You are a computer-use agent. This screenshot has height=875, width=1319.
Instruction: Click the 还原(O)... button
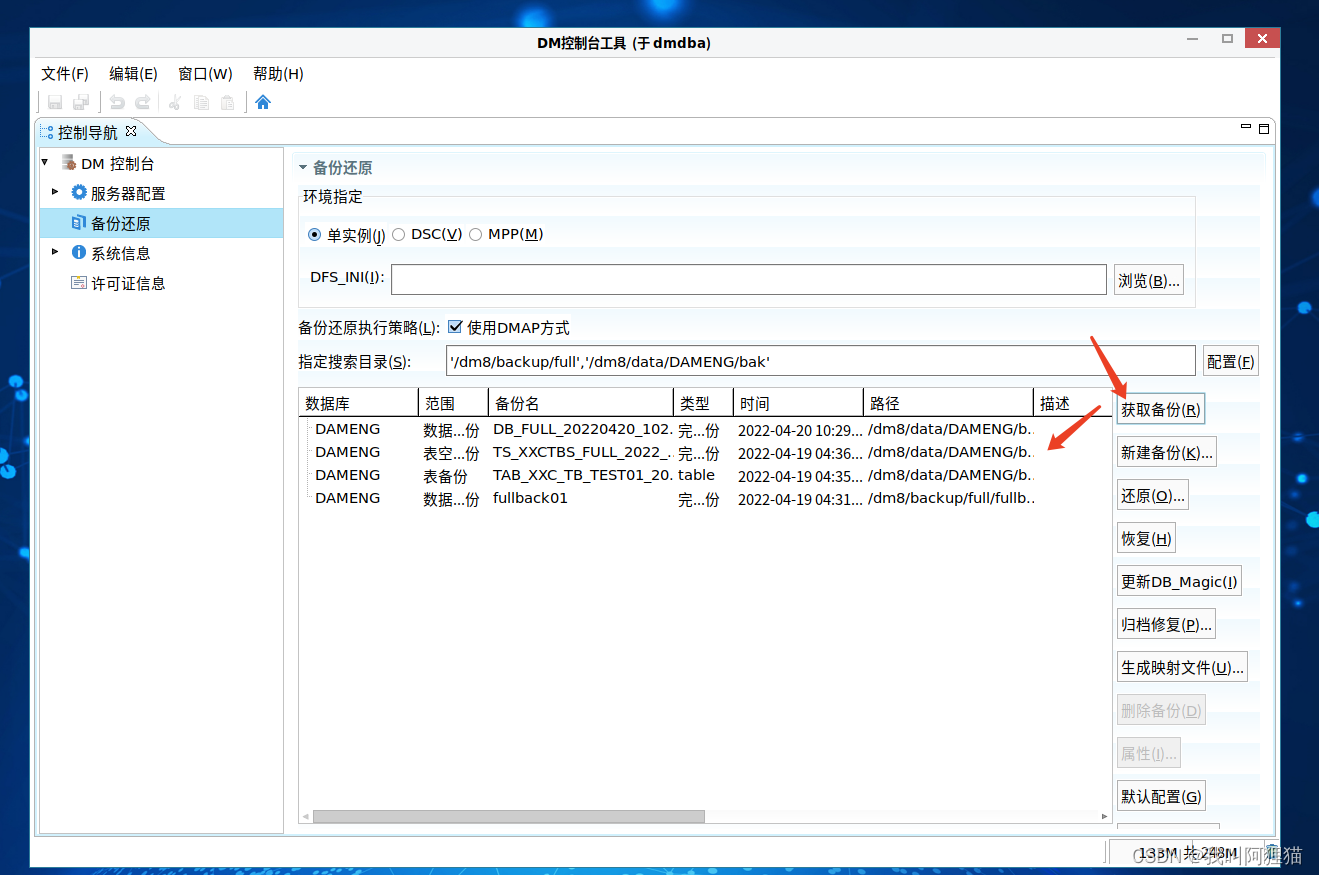point(1153,496)
